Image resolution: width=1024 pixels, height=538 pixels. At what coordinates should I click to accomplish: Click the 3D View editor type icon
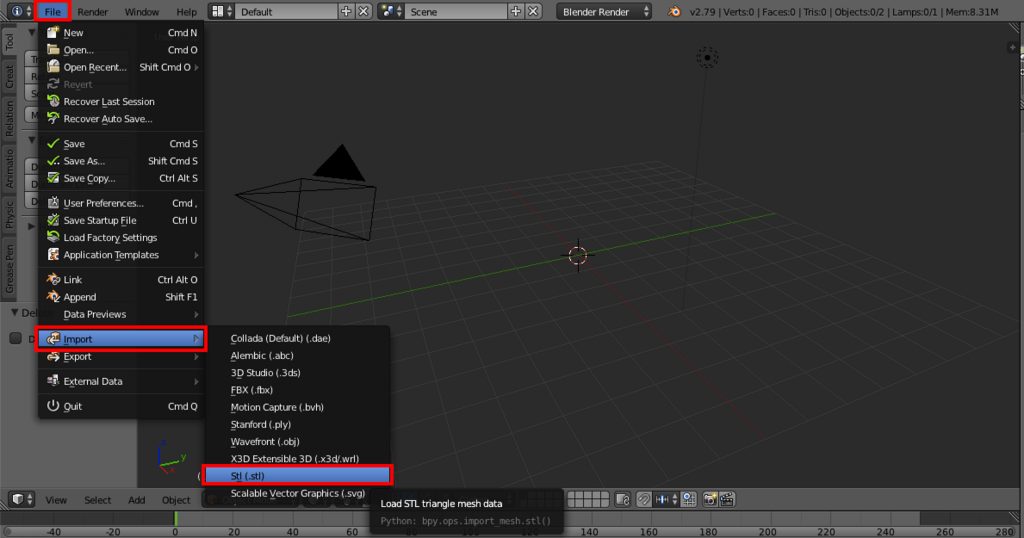click(x=22, y=499)
